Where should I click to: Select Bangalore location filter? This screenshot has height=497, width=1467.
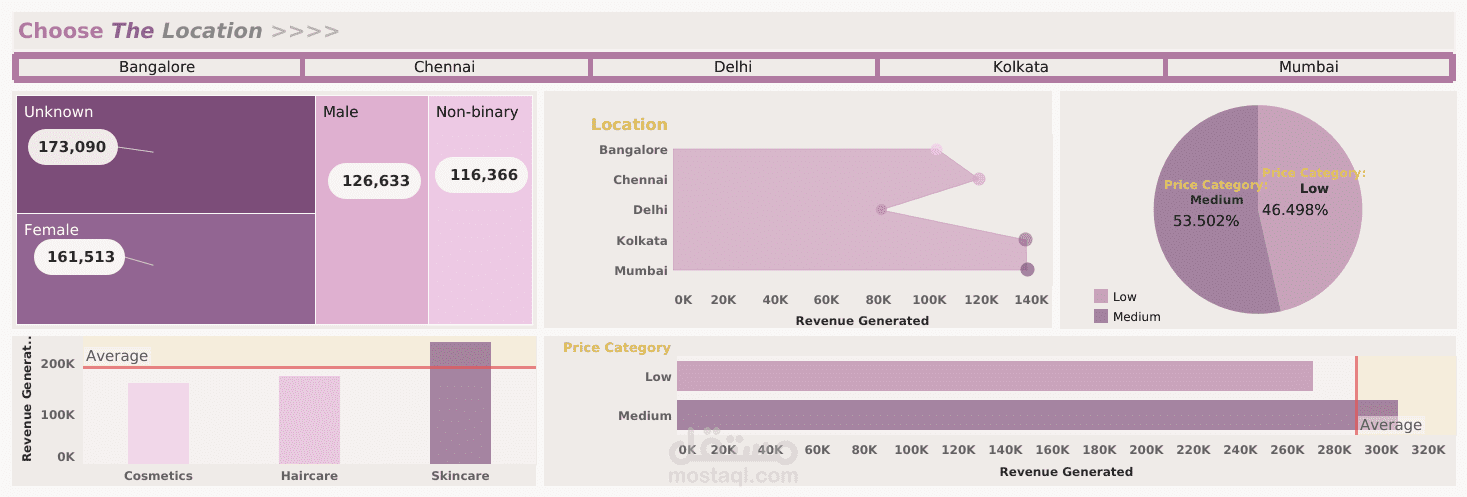159,67
